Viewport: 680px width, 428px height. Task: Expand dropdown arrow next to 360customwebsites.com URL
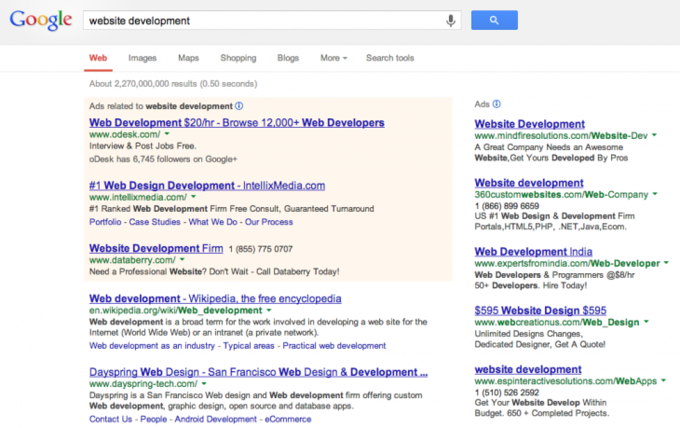pyautogui.click(x=655, y=194)
